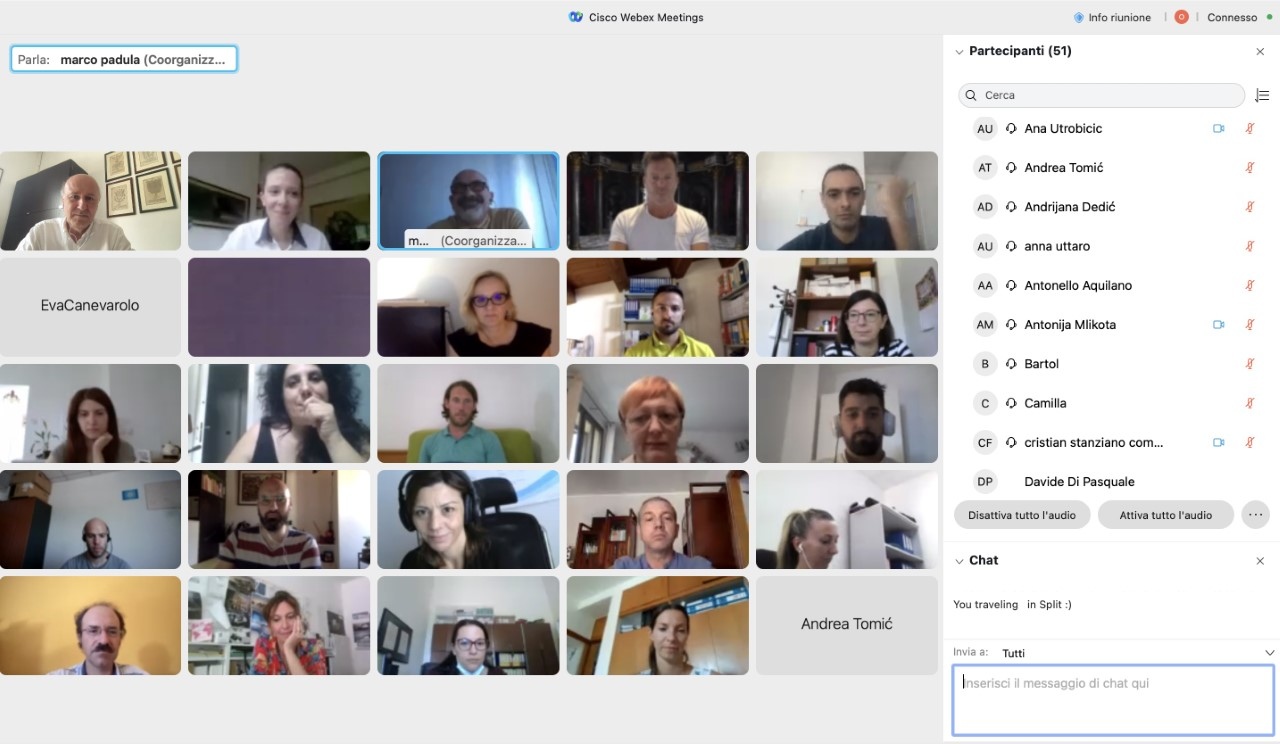Image resolution: width=1280 pixels, height=744 pixels.
Task: Select Antonello Aquilano in participants list
Action: pos(1078,286)
